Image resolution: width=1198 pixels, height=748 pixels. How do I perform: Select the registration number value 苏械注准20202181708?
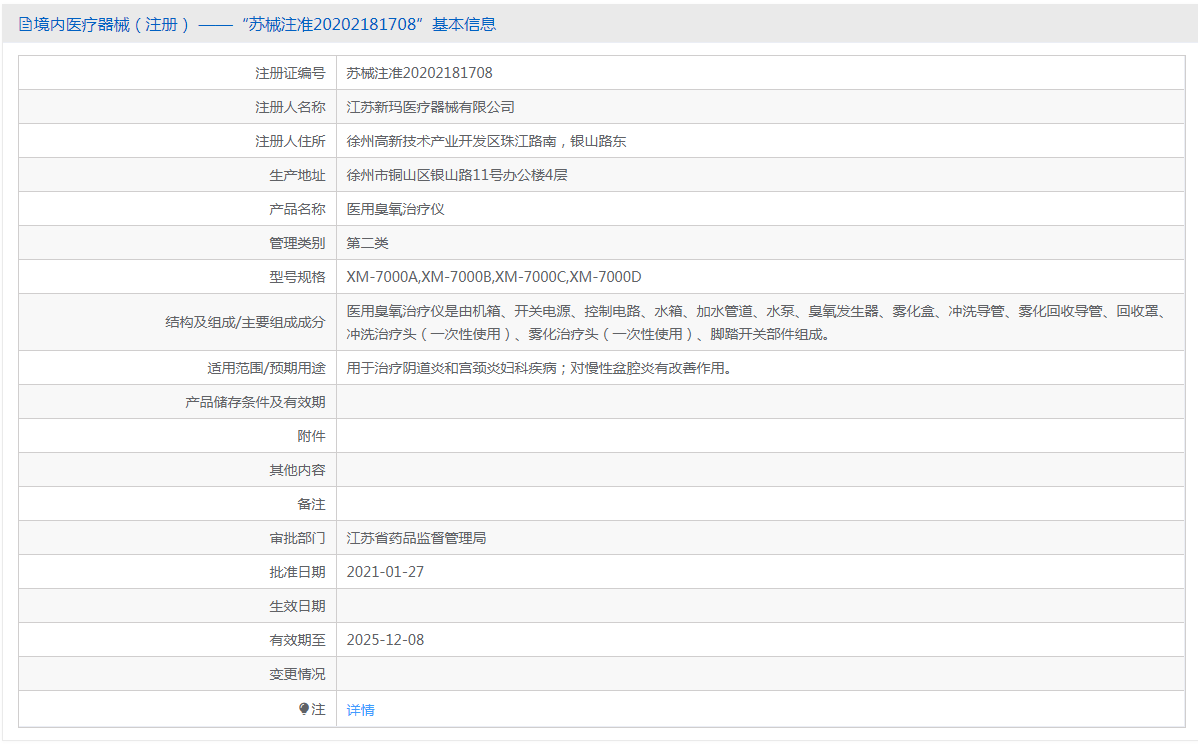click(419, 73)
